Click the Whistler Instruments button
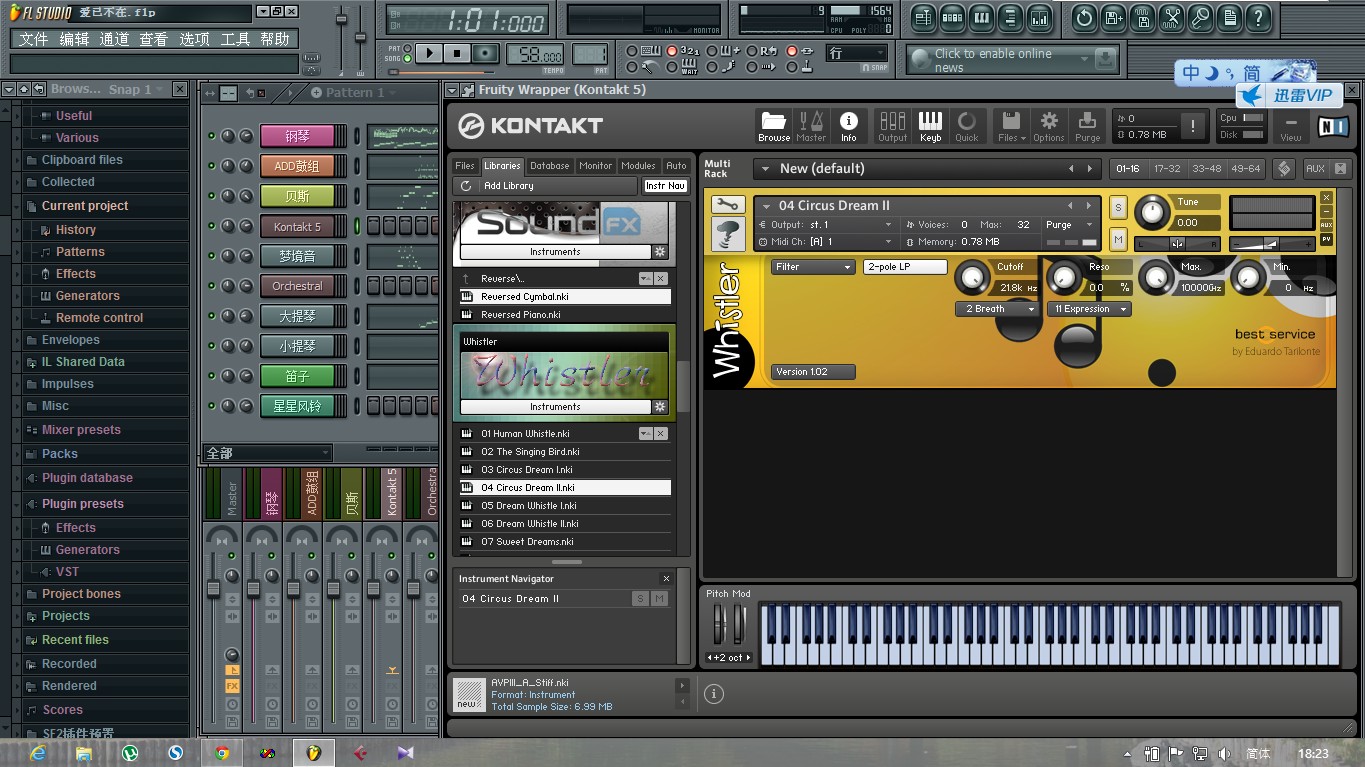1365x767 pixels. 555,407
